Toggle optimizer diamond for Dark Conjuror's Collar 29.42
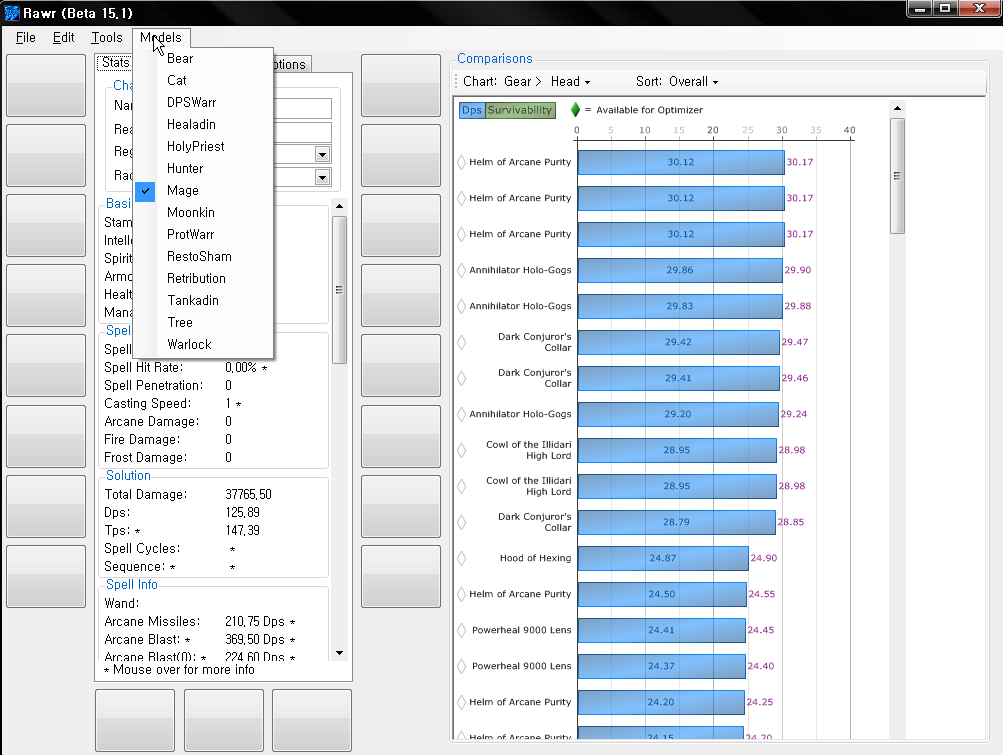The width and height of the screenshot is (1003, 755). coord(461,342)
